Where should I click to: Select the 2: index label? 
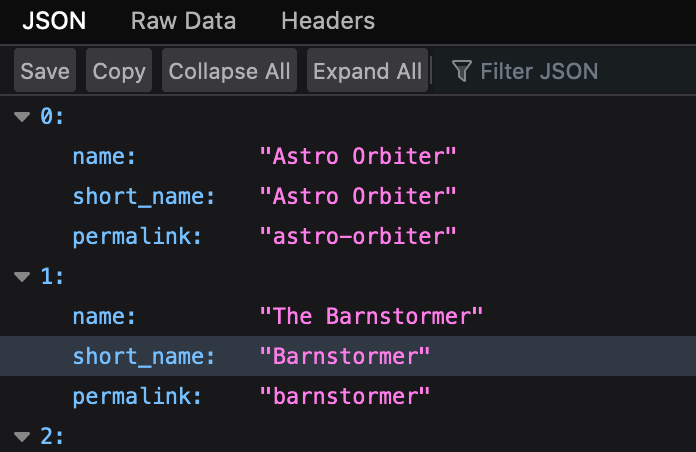click(x=52, y=436)
